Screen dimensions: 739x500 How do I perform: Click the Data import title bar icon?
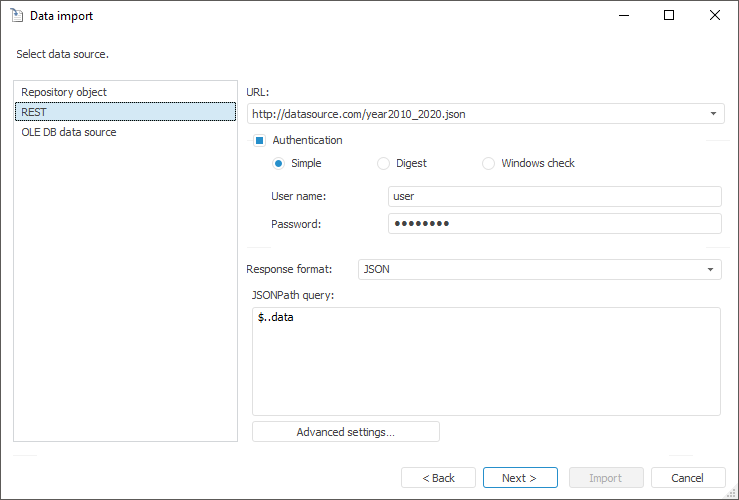pos(16,16)
